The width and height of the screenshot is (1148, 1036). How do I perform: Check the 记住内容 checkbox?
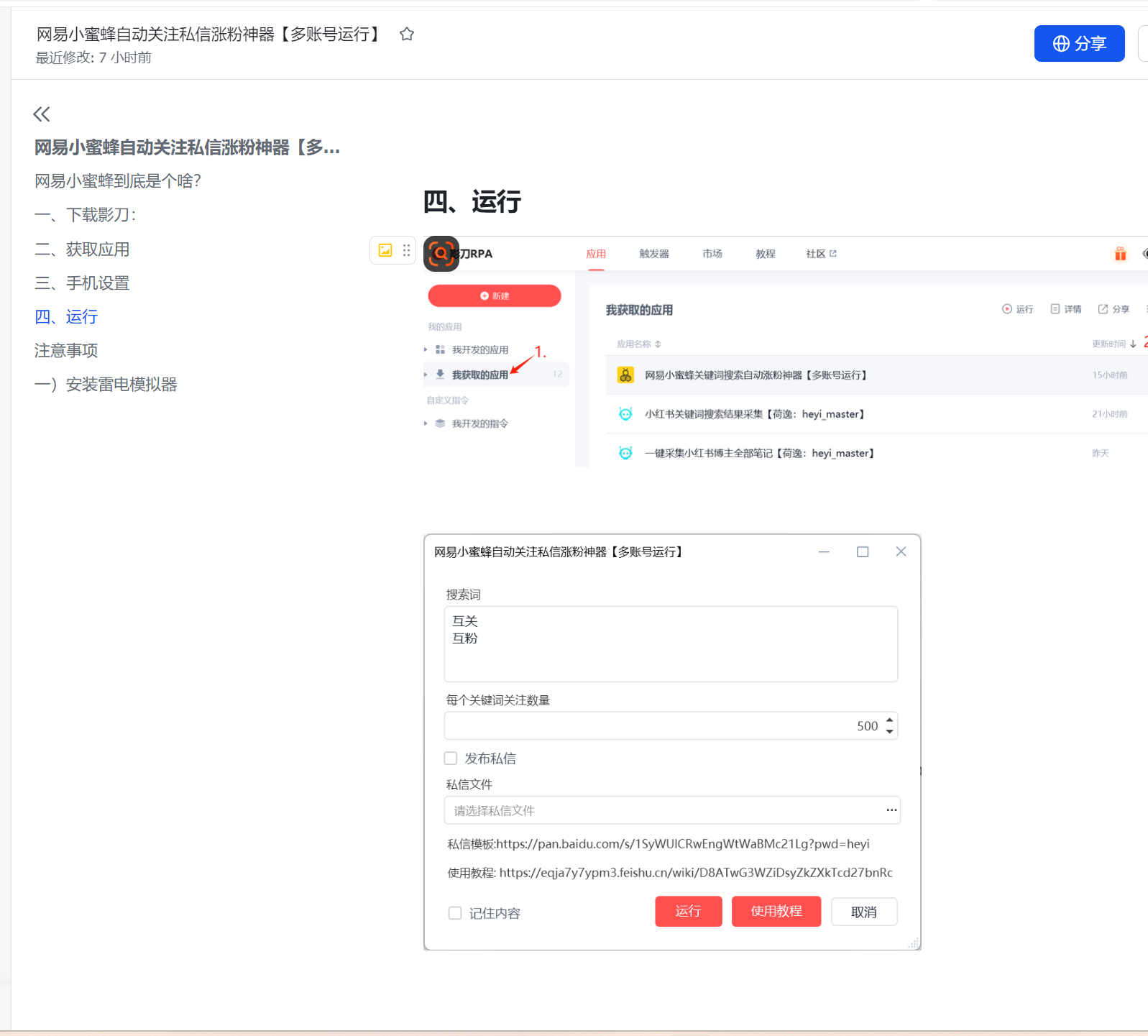[x=455, y=913]
